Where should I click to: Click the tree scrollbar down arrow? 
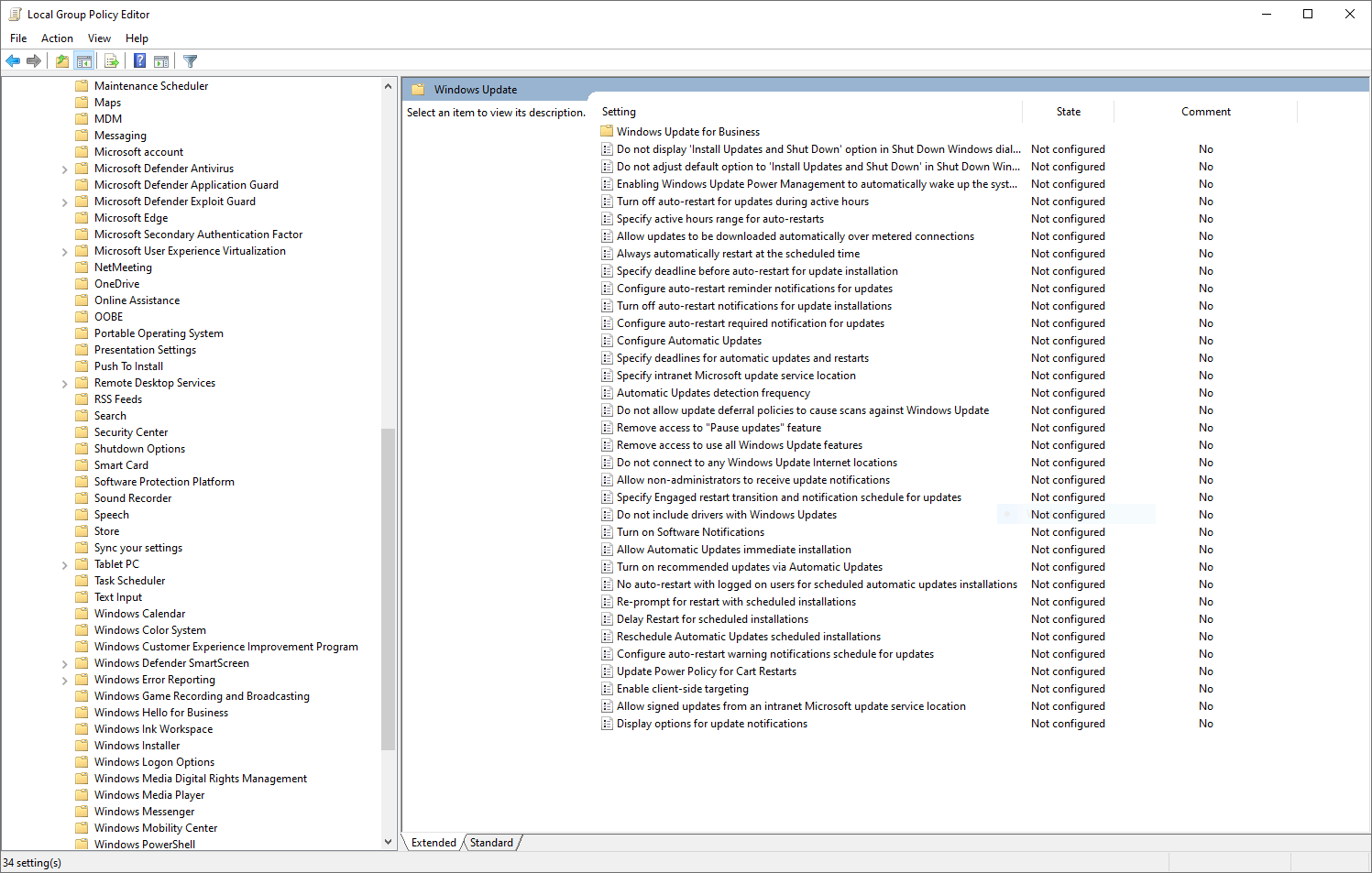(388, 842)
